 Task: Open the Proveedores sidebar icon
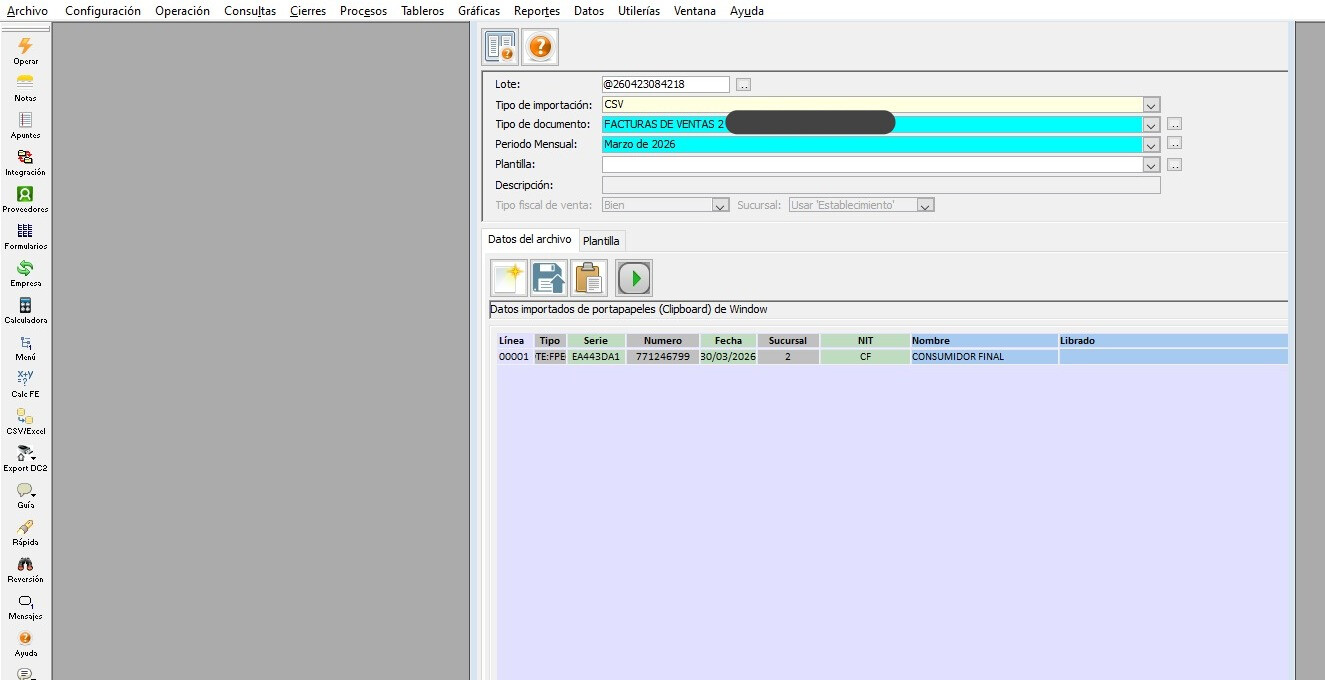[x=25, y=195]
